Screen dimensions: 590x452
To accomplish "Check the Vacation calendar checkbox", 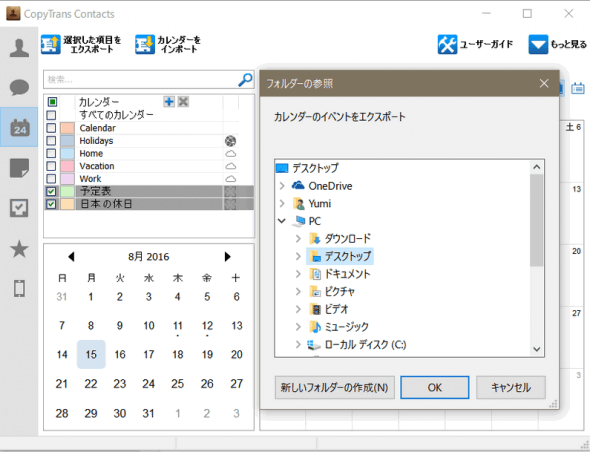I will pos(52,166).
